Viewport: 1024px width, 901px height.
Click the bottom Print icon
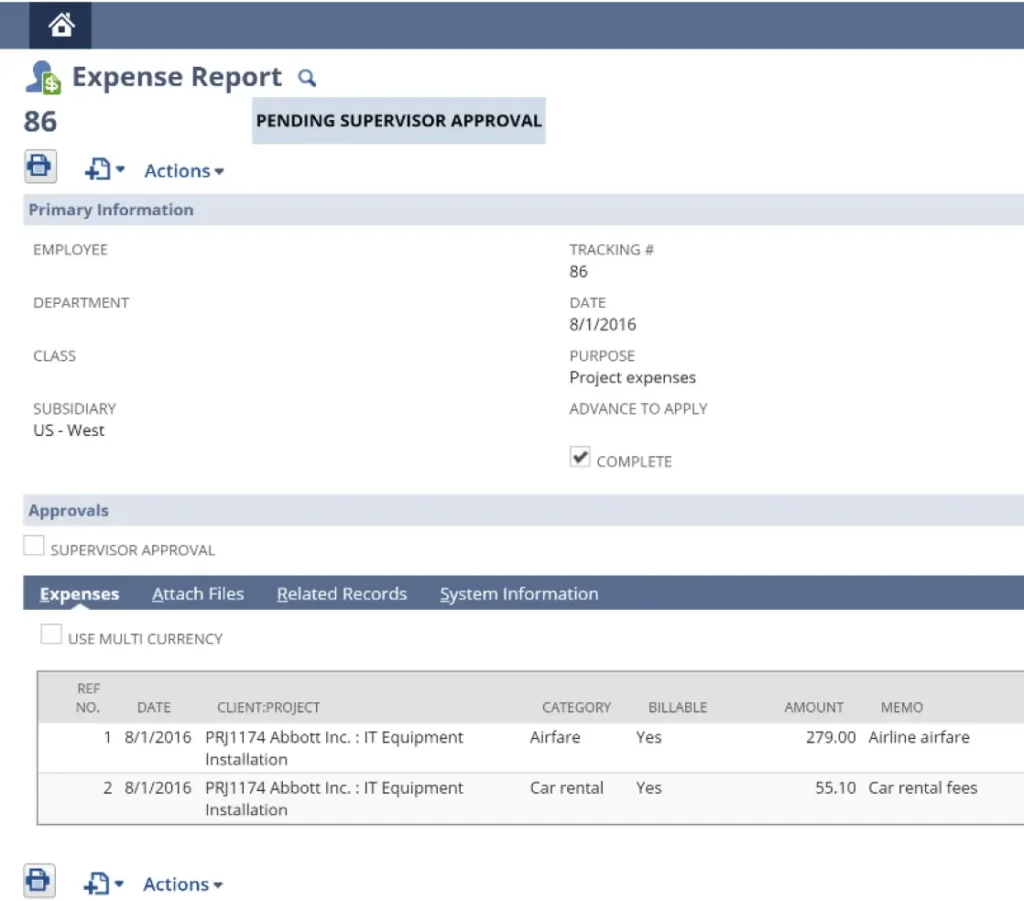pos(39,880)
